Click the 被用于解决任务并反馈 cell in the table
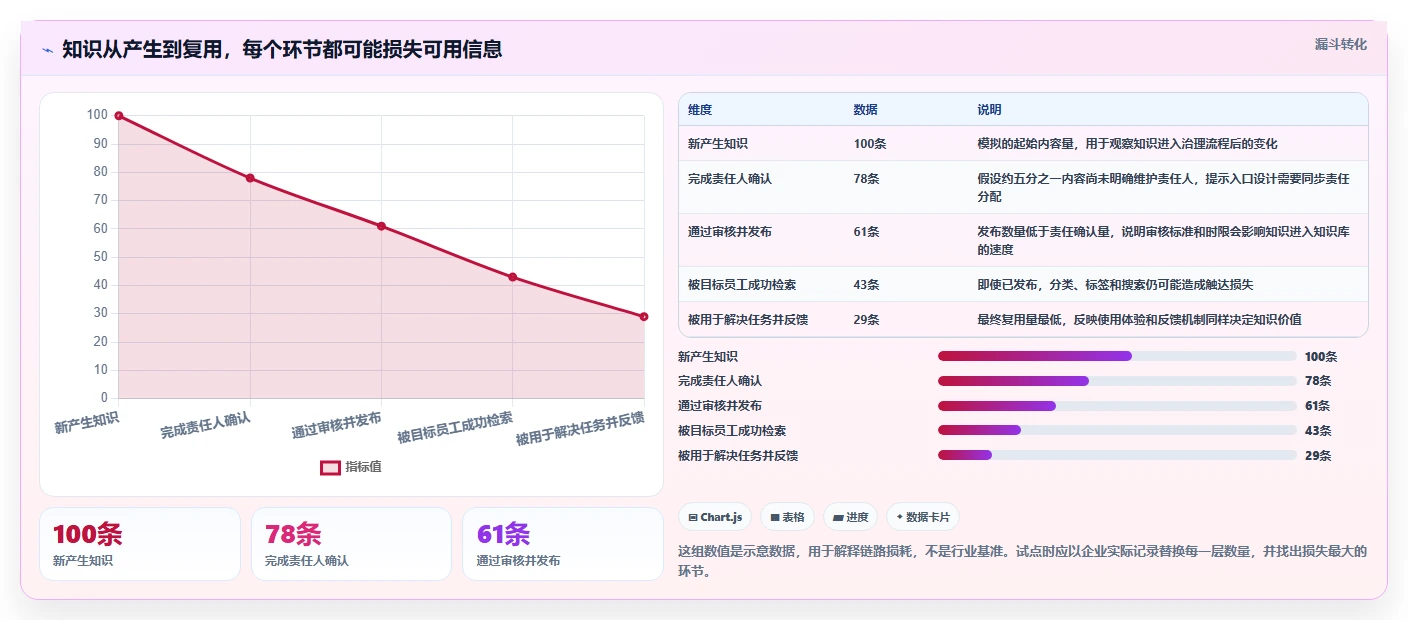Viewport: 1408px width, 620px height. [x=748, y=320]
